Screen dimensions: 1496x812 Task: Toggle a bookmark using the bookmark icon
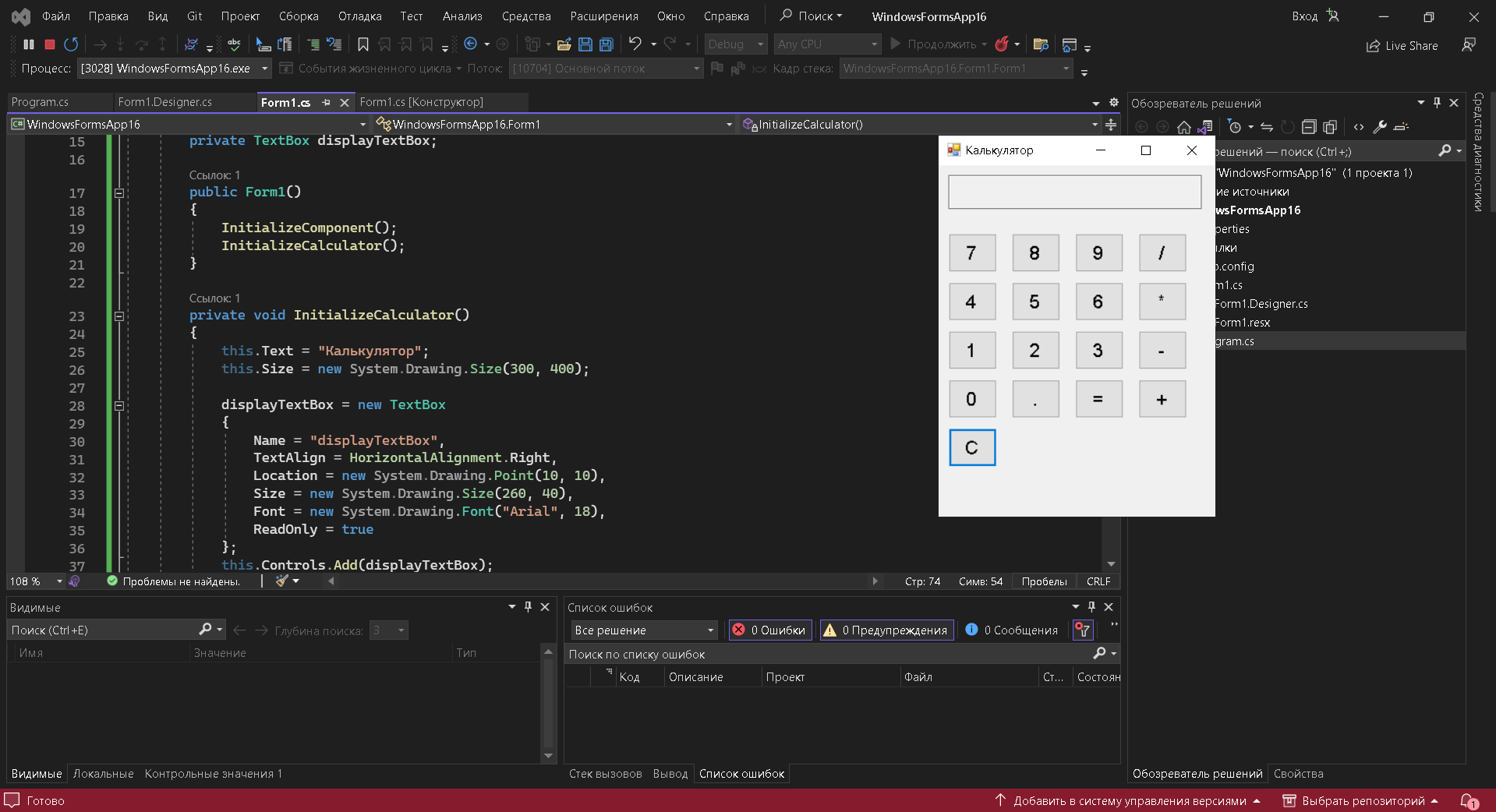pos(363,44)
